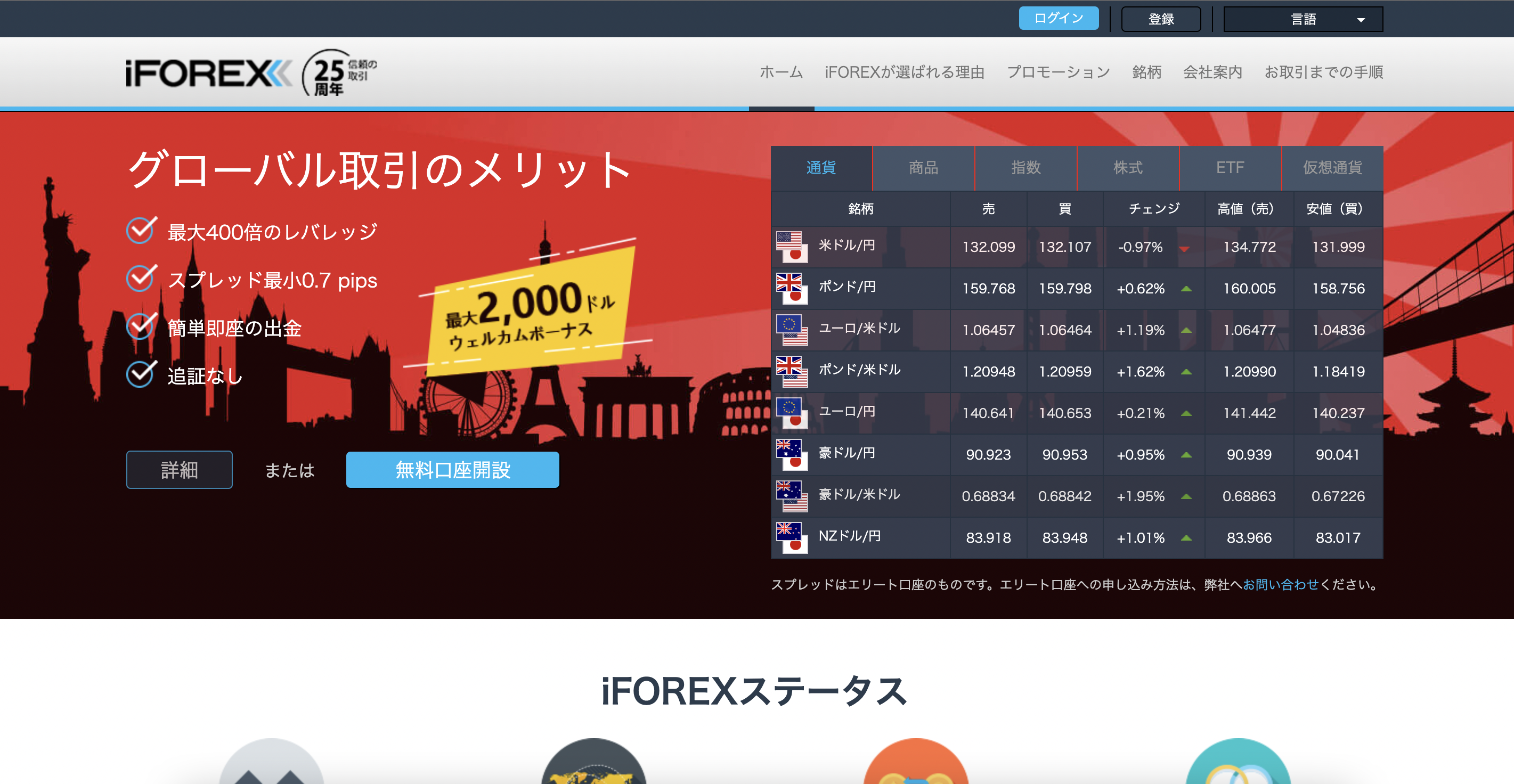
Task: Click the 豪ドル/円 instrument name
Action: pyautogui.click(x=847, y=453)
